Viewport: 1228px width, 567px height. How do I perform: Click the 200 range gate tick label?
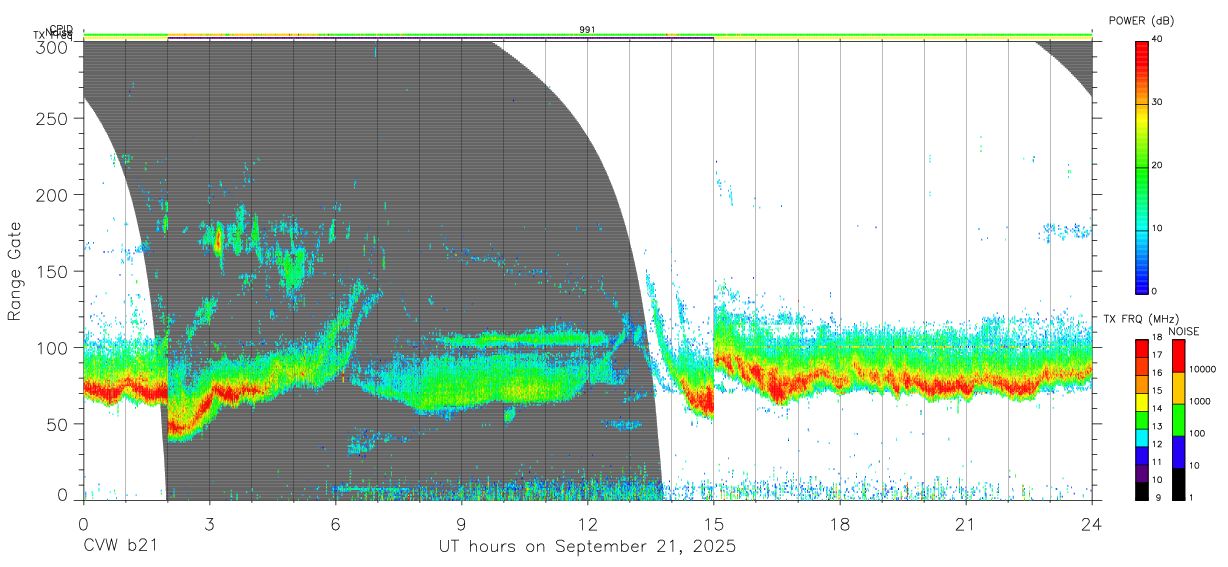click(54, 194)
